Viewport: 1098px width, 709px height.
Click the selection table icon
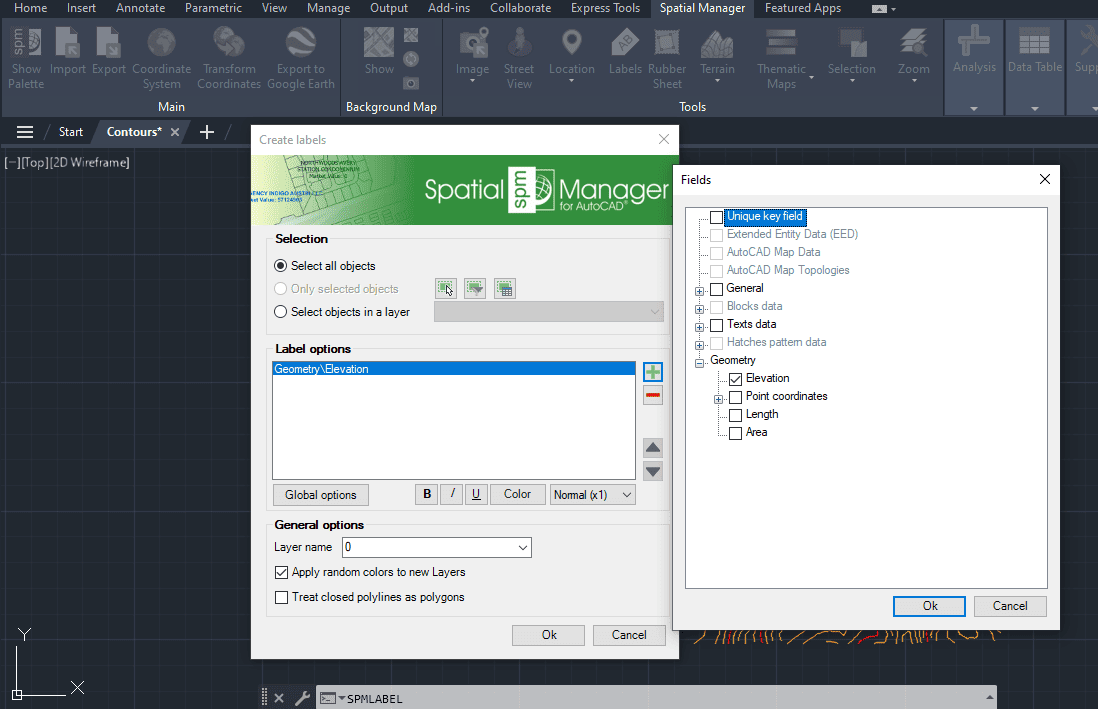[x=504, y=288]
